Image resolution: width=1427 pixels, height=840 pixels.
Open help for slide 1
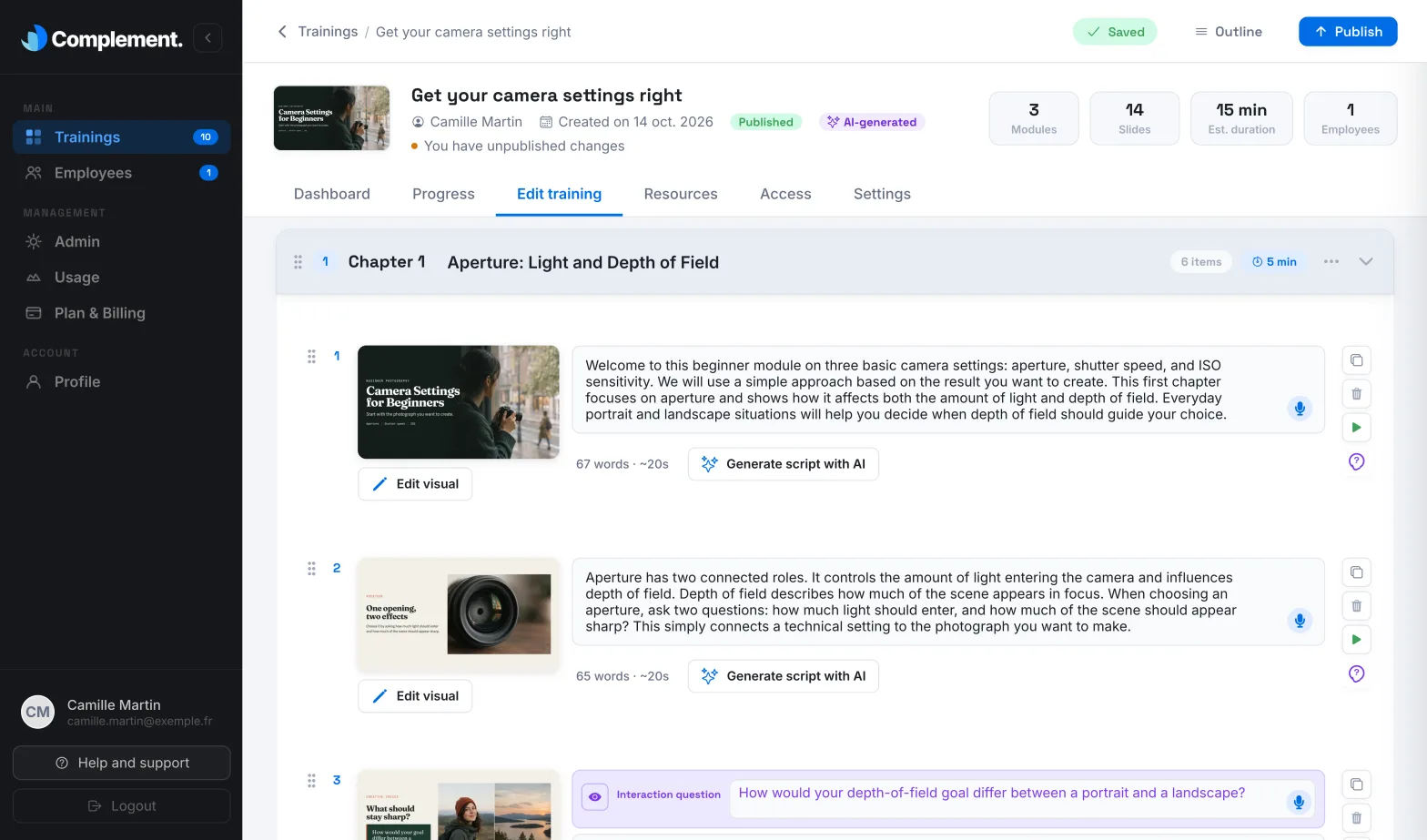coord(1356,461)
